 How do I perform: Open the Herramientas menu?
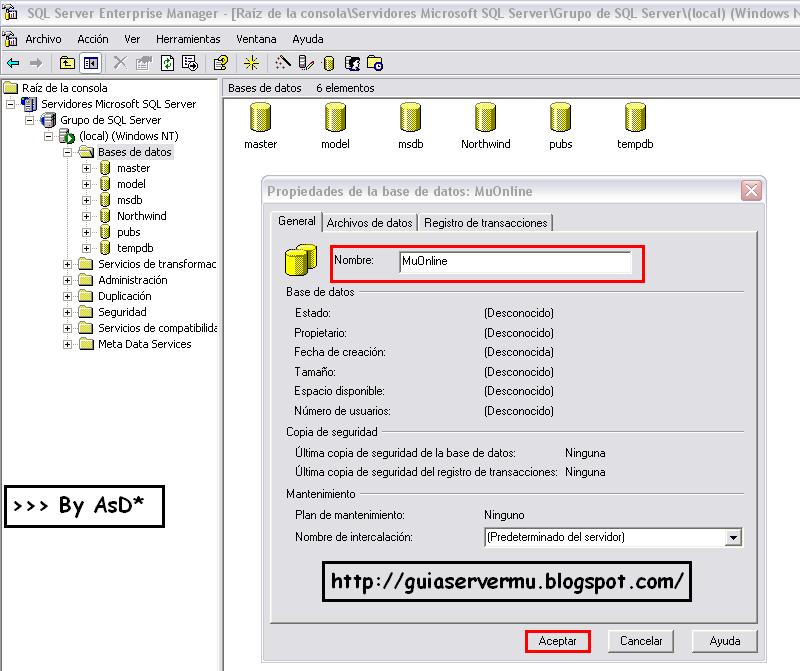pyautogui.click(x=188, y=39)
